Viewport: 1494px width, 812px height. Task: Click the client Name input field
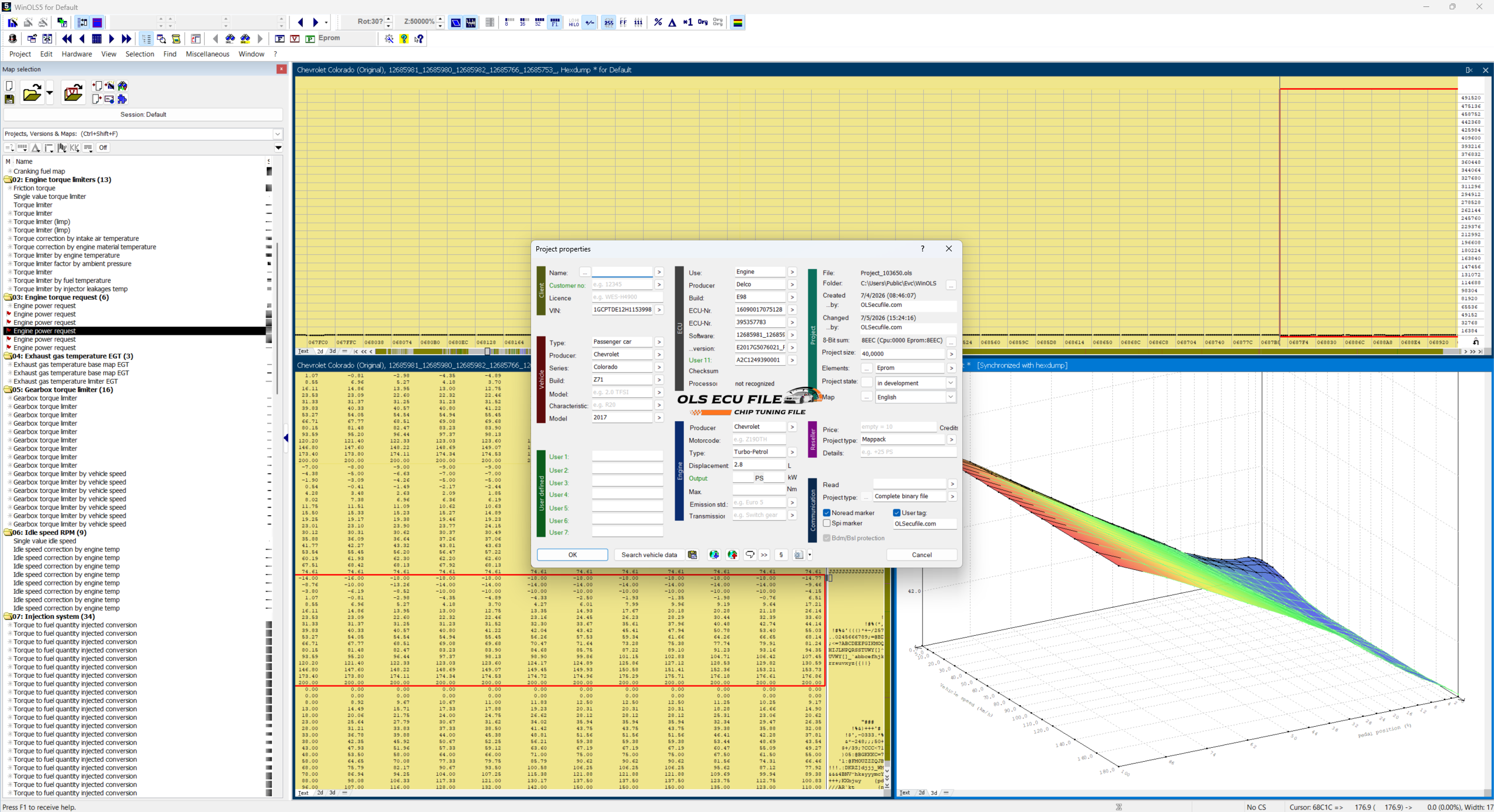pyautogui.click(x=622, y=272)
